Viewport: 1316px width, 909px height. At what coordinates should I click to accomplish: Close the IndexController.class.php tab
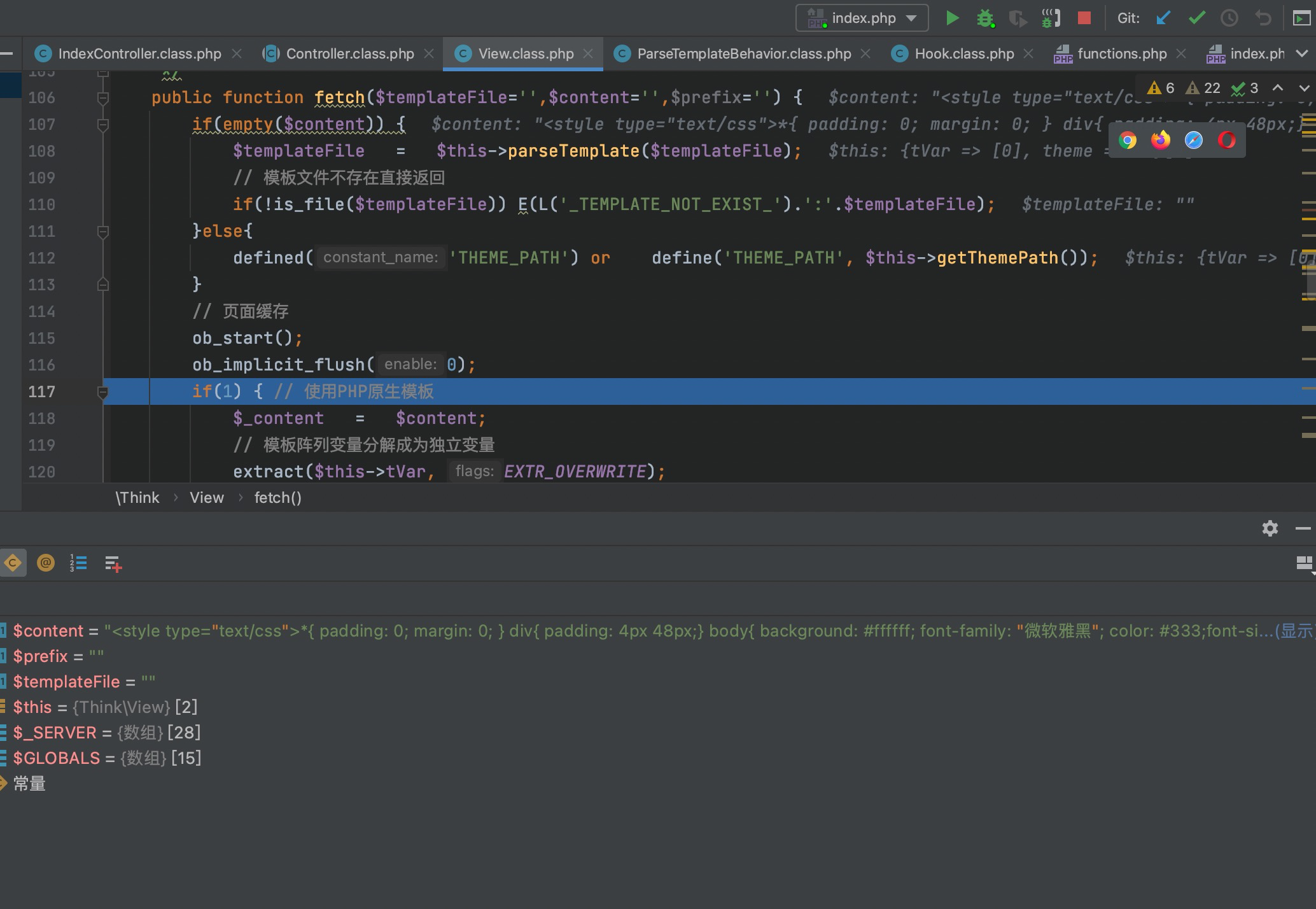point(237,53)
